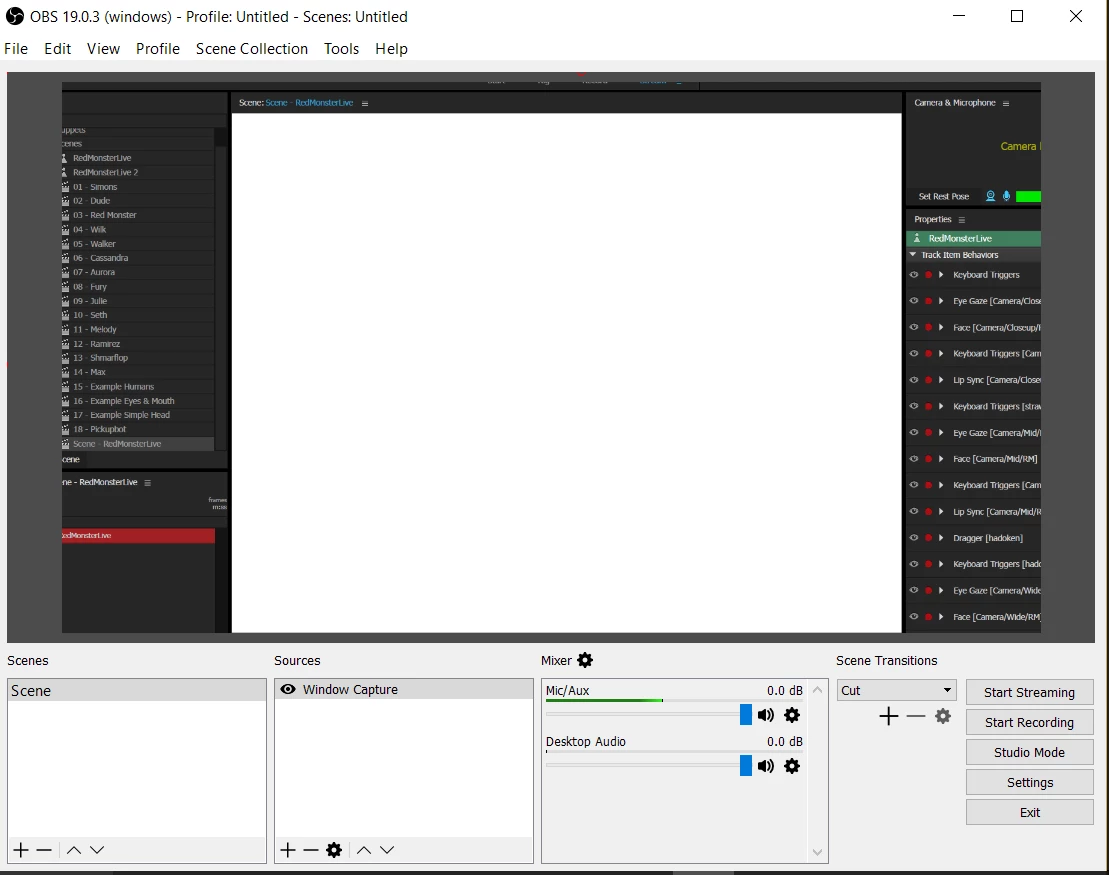
Task: Expand the Dragger [hadoken] behavior row
Action: click(x=941, y=538)
